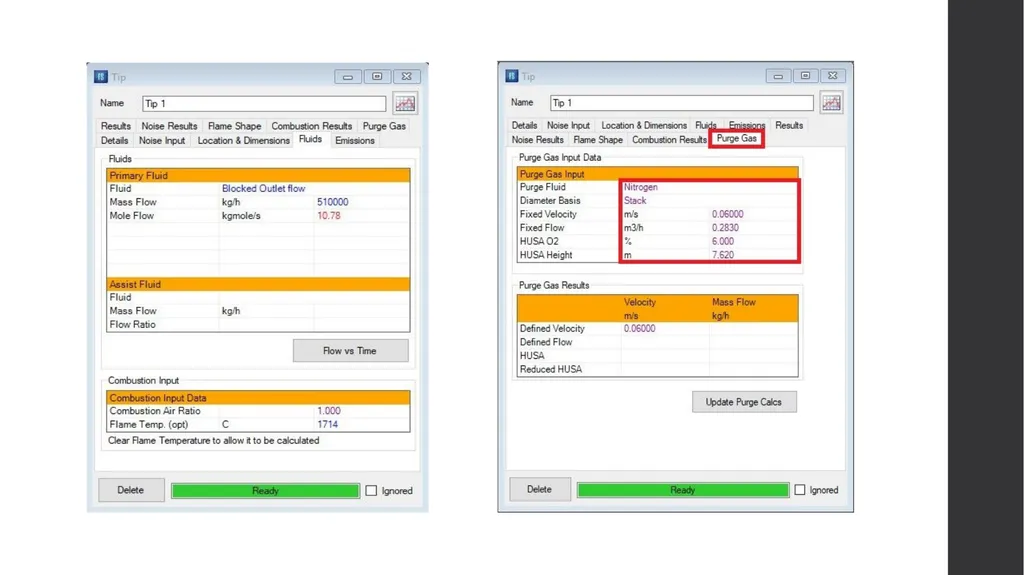Select Fluids tab in right Tip window
This screenshot has height=575, width=1024.
coord(706,125)
